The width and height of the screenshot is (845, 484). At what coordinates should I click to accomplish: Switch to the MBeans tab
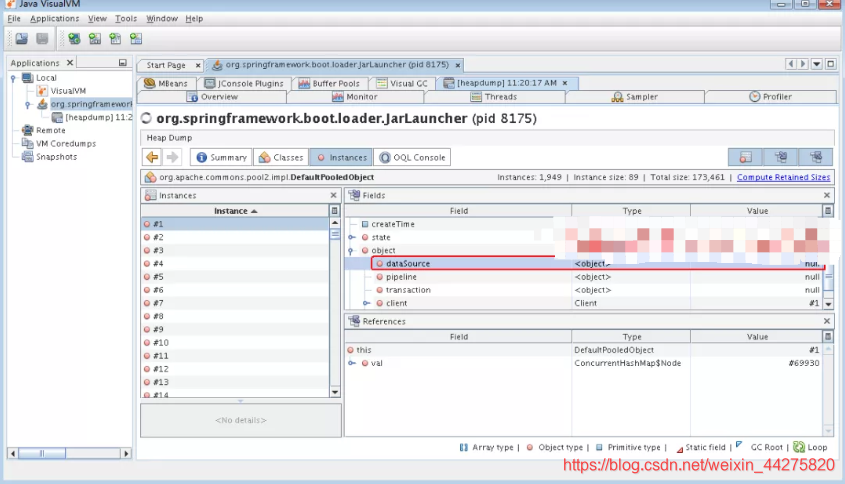[167, 84]
